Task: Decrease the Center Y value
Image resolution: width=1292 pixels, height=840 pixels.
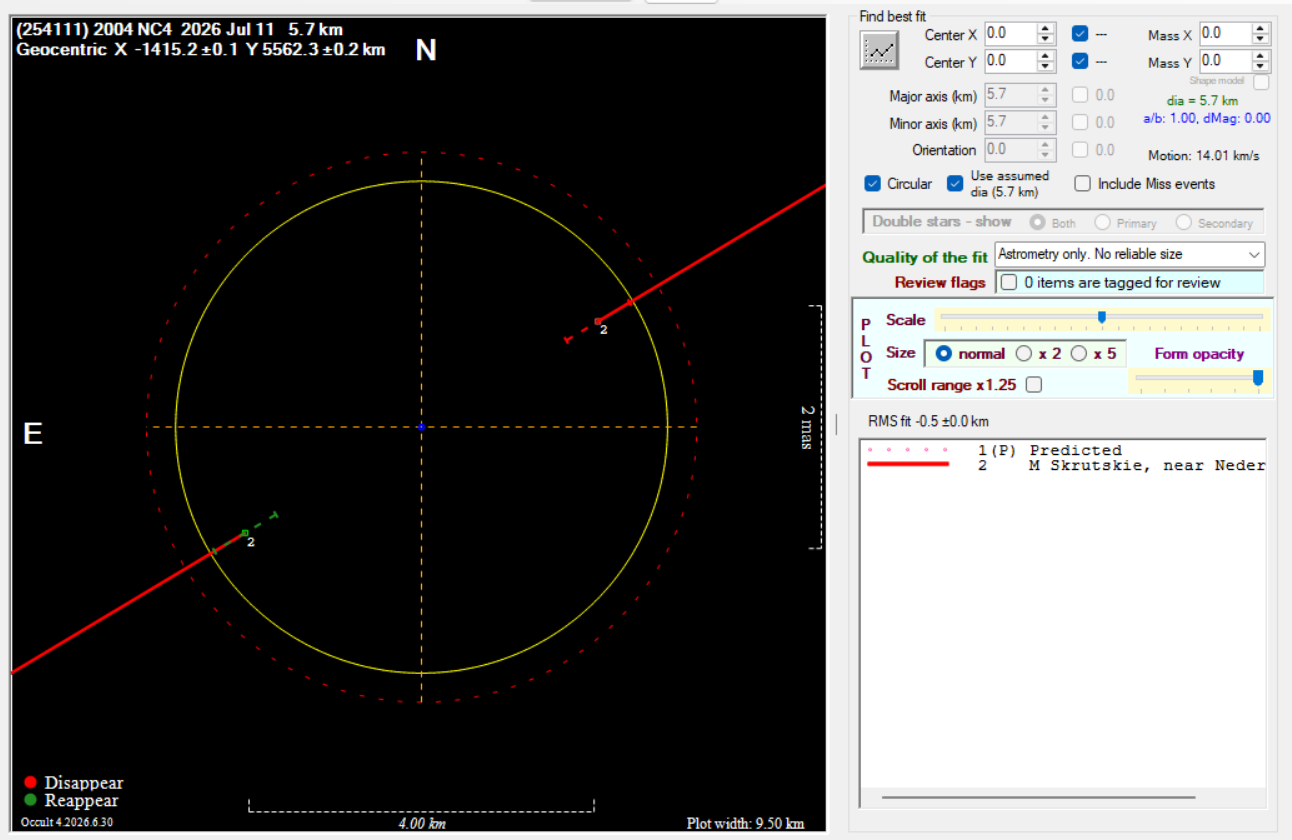Action: 1046,67
